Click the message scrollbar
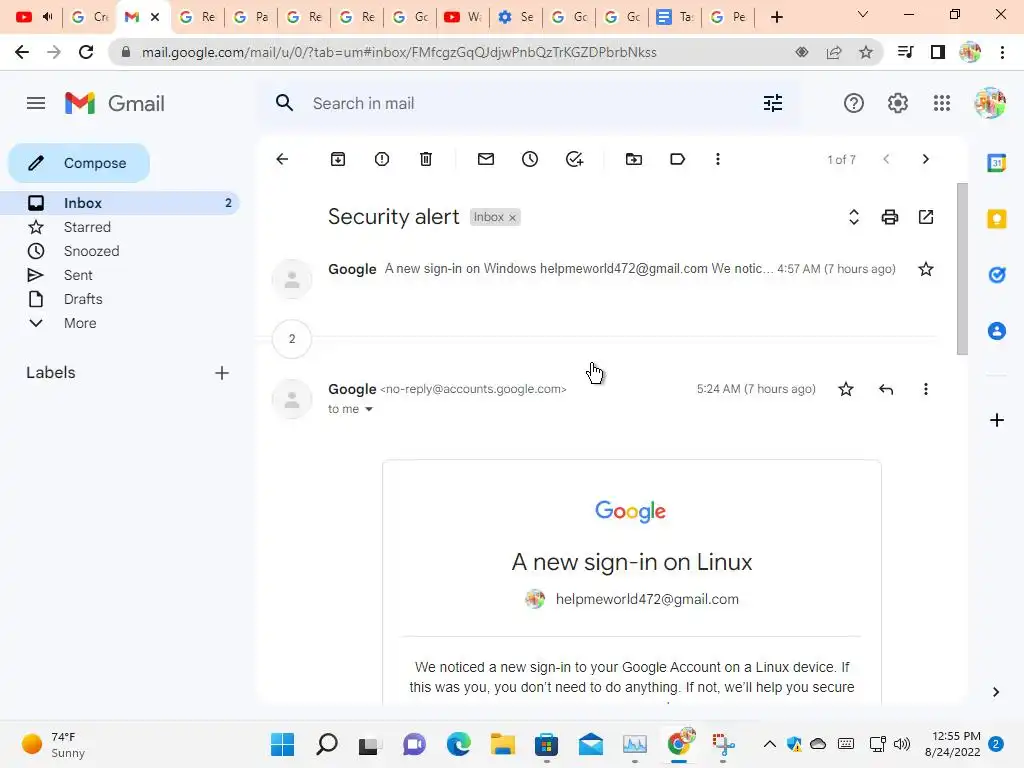The image size is (1024, 768). [962, 269]
